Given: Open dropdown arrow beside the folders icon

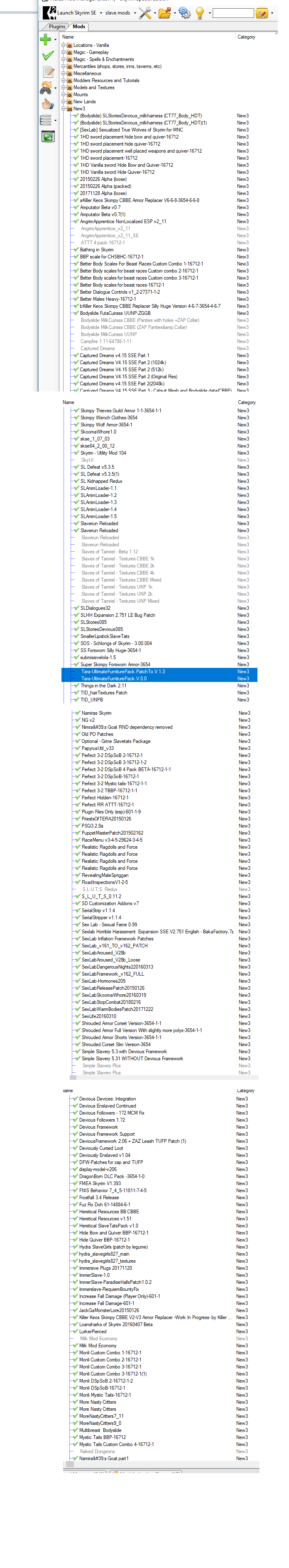Looking at the screenshot, I should (x=174, y=13).
